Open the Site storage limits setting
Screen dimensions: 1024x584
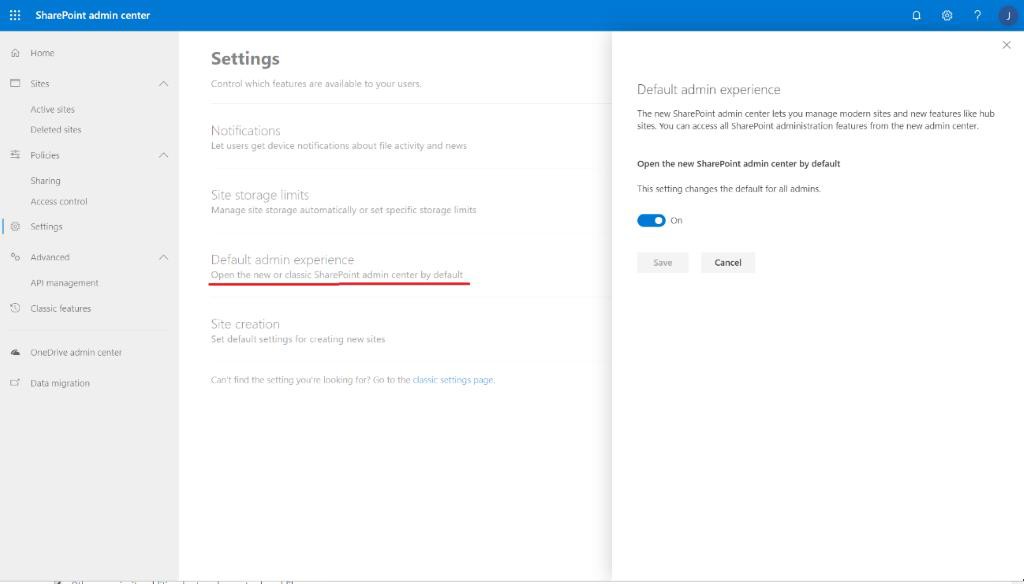pyautogui.click(x=260, y=195)
